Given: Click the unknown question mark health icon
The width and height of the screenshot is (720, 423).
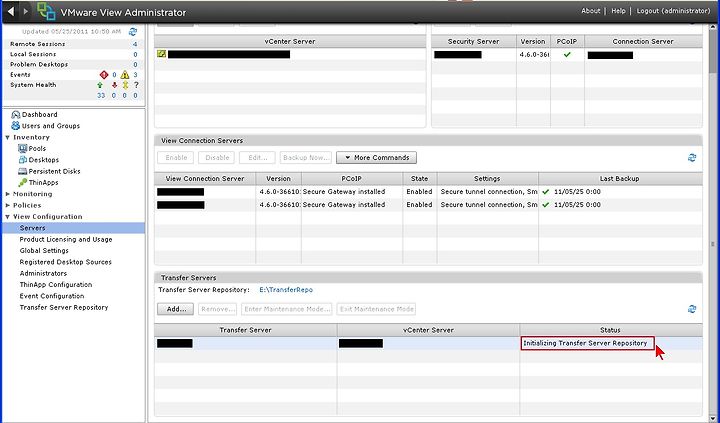Looking at the screenshot, I should [136, 85].
